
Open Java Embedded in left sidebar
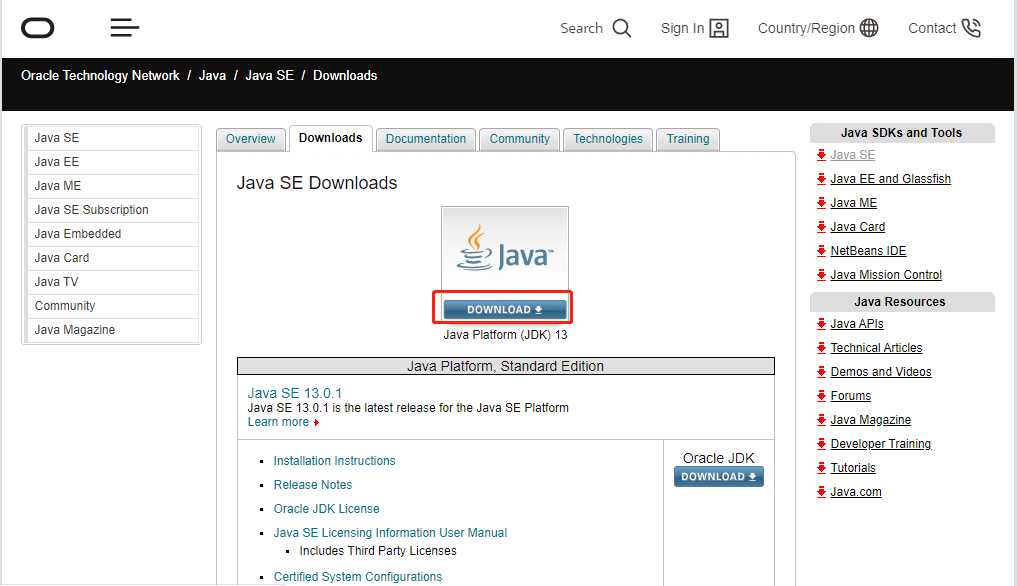[113, 234]
